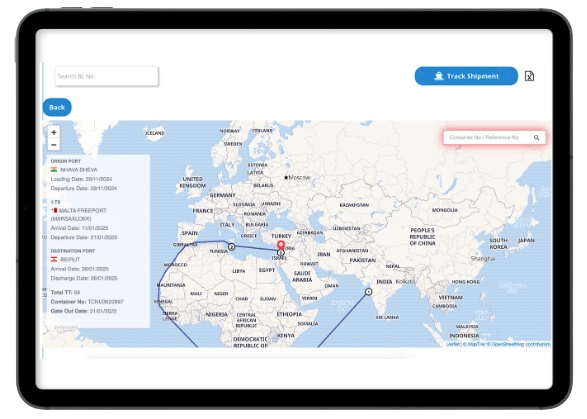The image size is (587, 419).
Task: Click the circle marker under the red pin
Action: point(281,253)
